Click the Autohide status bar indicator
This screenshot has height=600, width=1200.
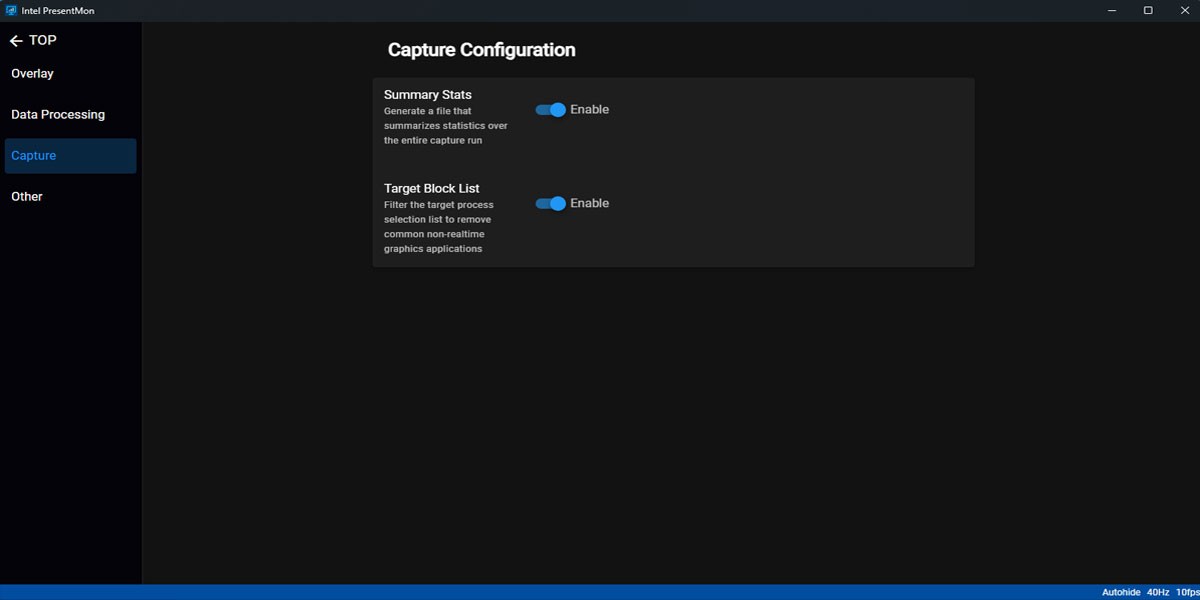click(x=1120, y=592)
